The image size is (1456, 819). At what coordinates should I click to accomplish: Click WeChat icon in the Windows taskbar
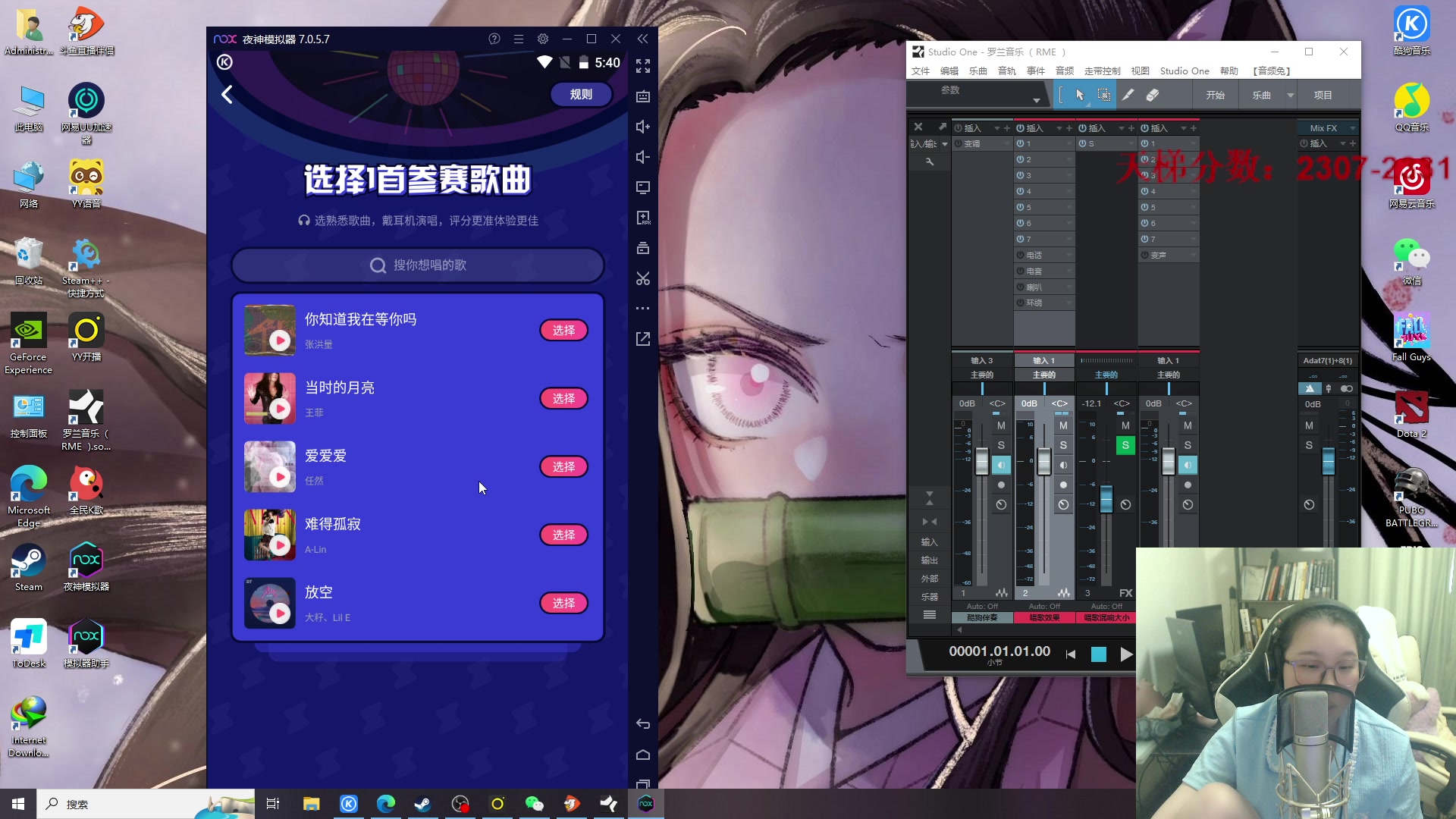[535, 804]
